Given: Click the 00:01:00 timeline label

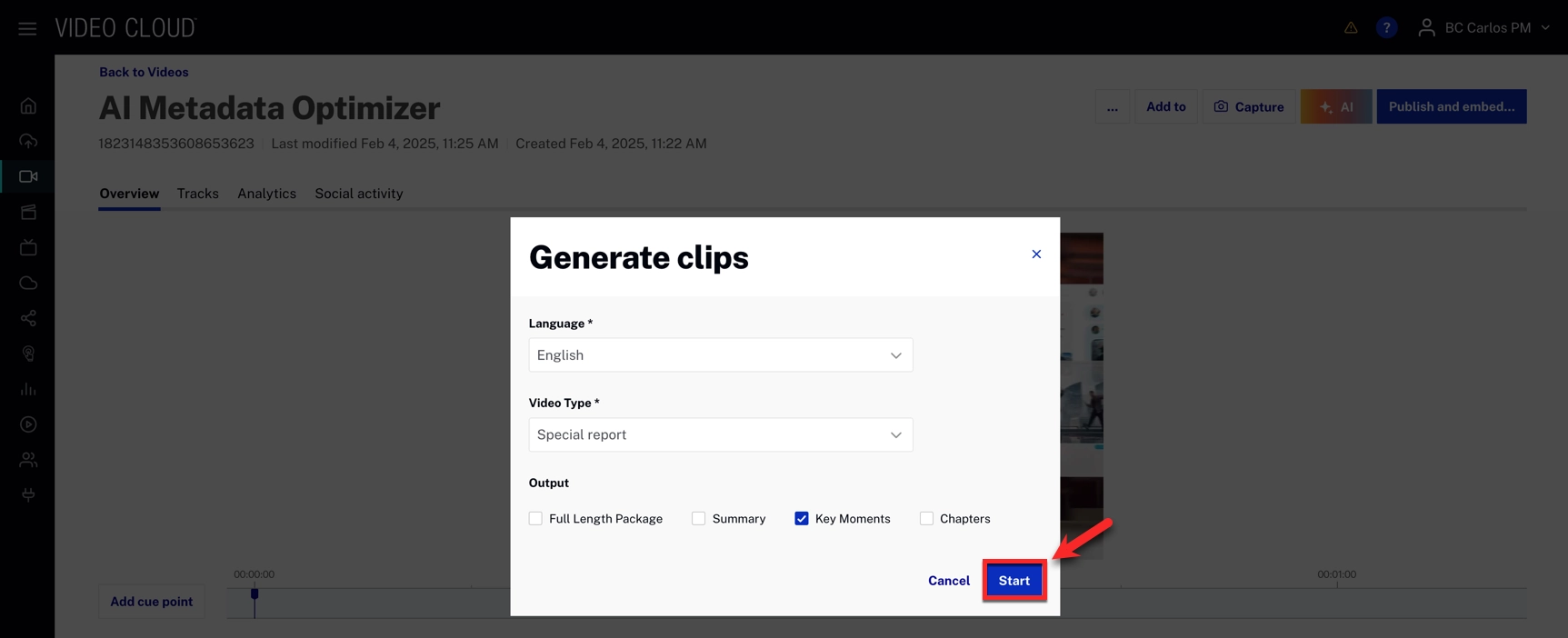Looking at the screenshot, I should pyautogui.click(x=1336, y=574).
